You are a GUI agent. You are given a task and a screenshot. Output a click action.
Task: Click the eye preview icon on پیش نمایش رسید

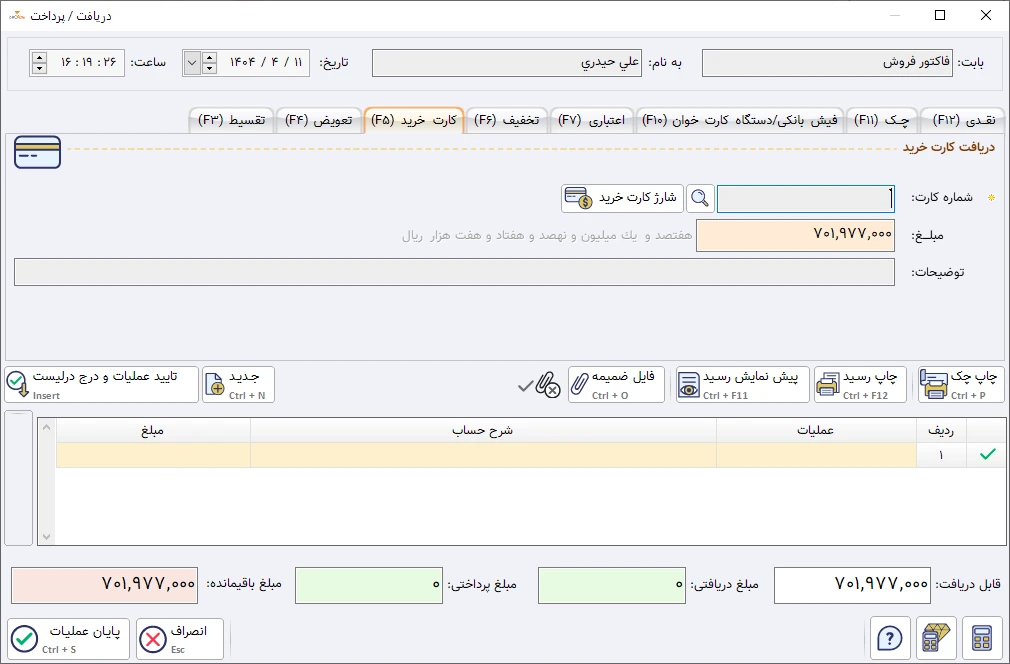point(688,384)
